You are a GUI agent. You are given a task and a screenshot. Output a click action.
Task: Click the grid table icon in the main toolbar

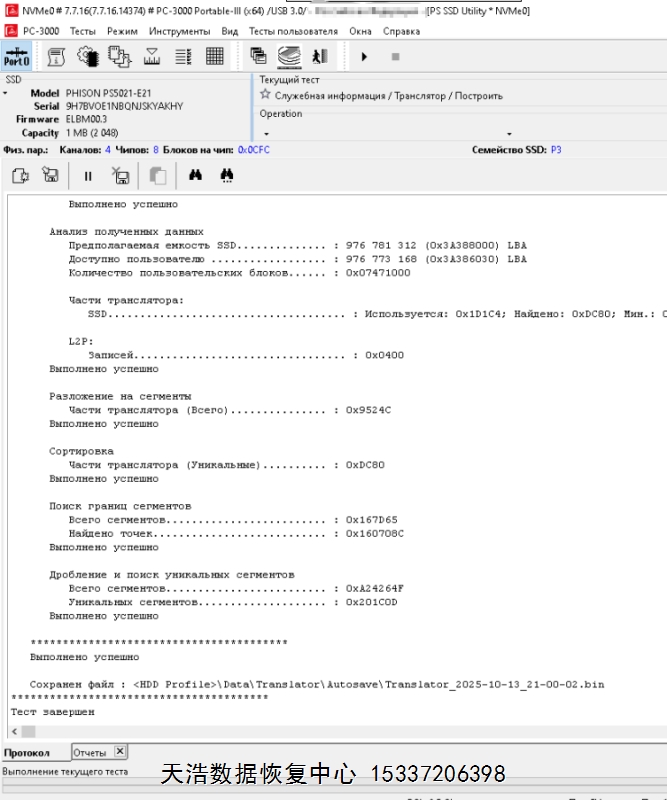pyautogui.click(x=215, y=56)
